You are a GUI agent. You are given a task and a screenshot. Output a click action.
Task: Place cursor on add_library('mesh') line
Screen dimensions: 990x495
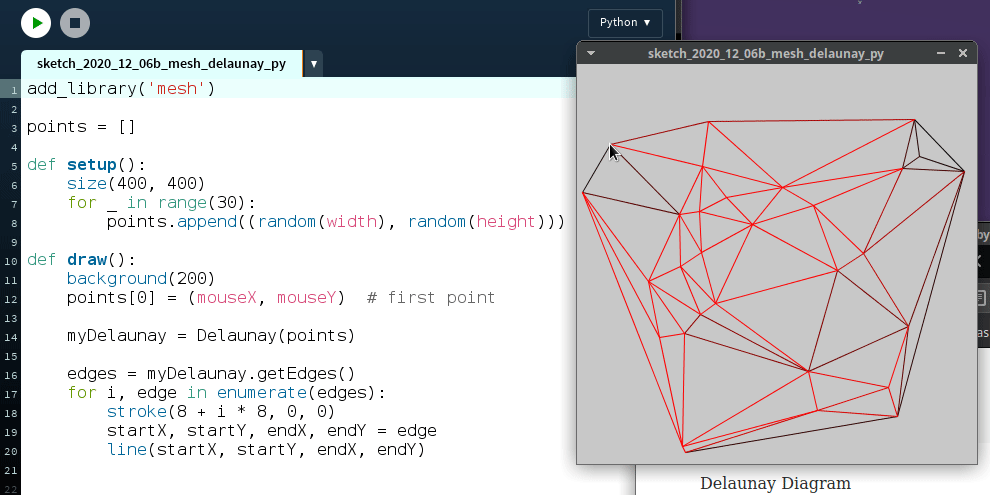[x=120, y=89]
